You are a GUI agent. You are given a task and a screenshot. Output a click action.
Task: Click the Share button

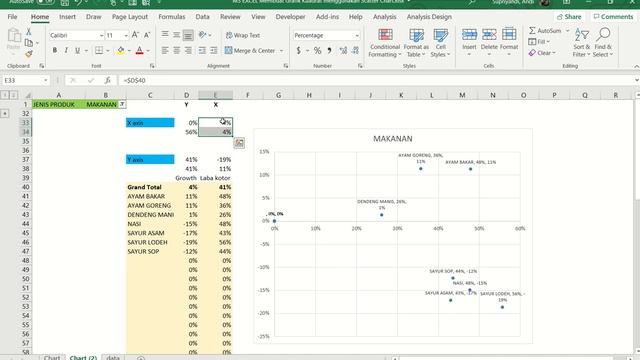click(x=569, y=17)
